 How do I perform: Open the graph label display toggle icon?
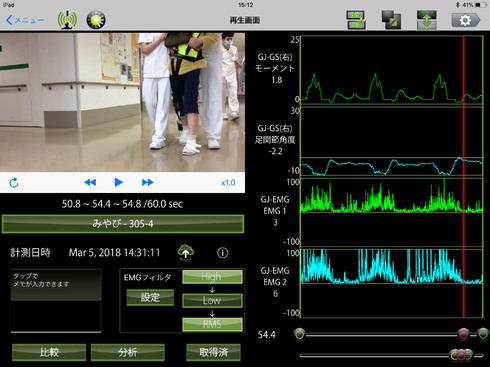click(x=356, y=20)
